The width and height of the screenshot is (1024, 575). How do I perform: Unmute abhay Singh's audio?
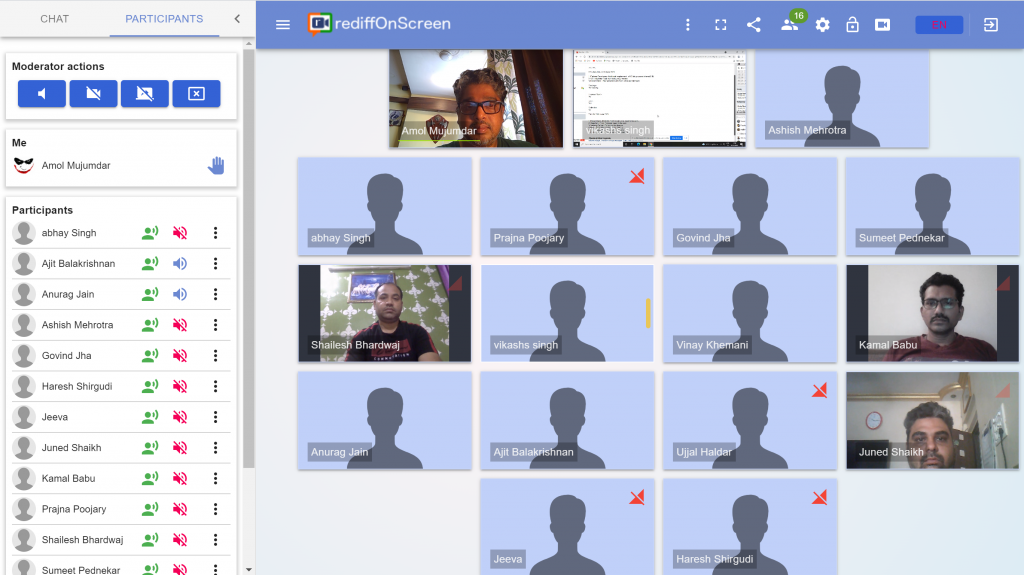(x=180, y=233)
